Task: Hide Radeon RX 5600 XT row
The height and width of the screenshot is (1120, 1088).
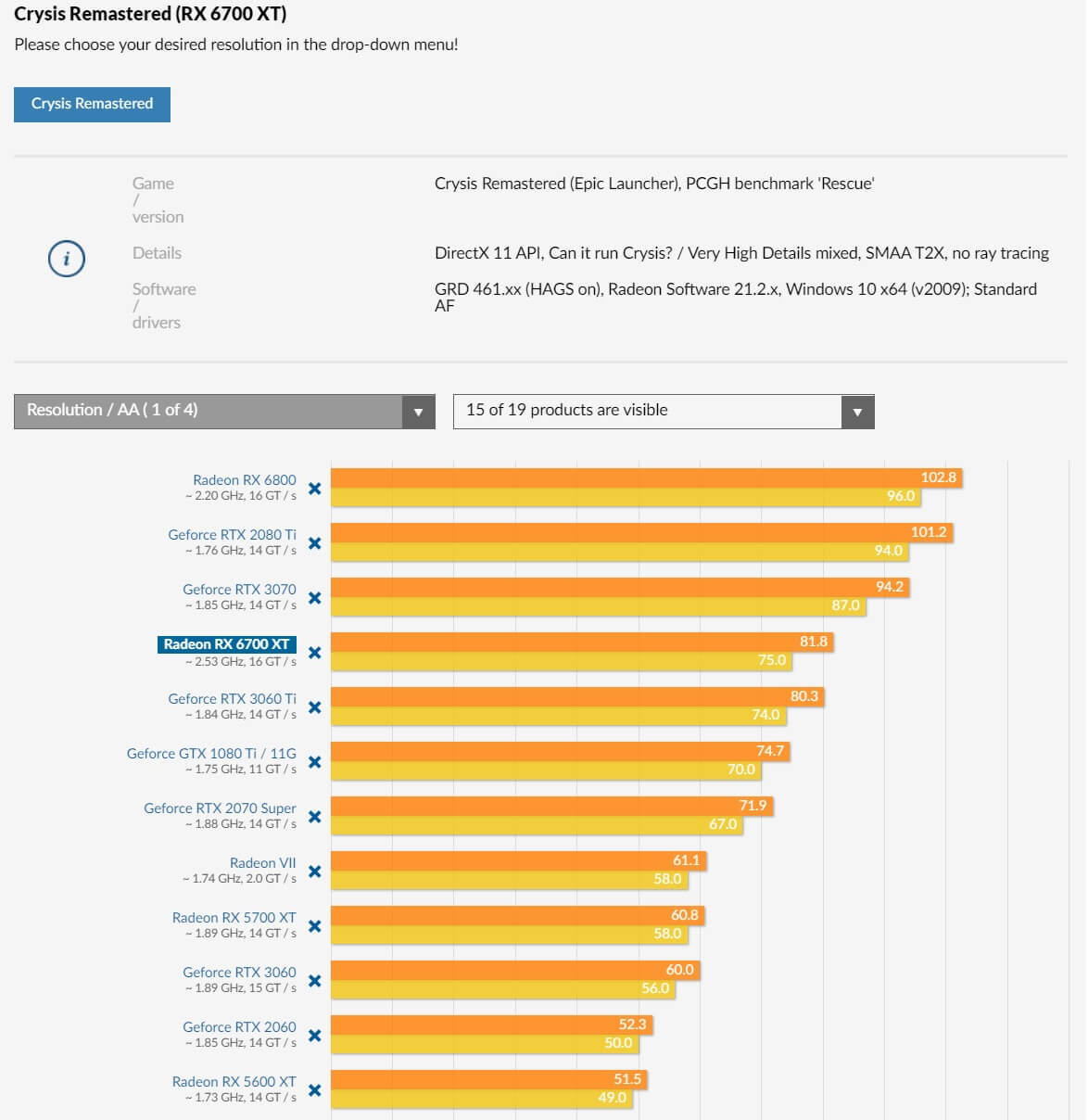Action: [x=314, y=1090]
